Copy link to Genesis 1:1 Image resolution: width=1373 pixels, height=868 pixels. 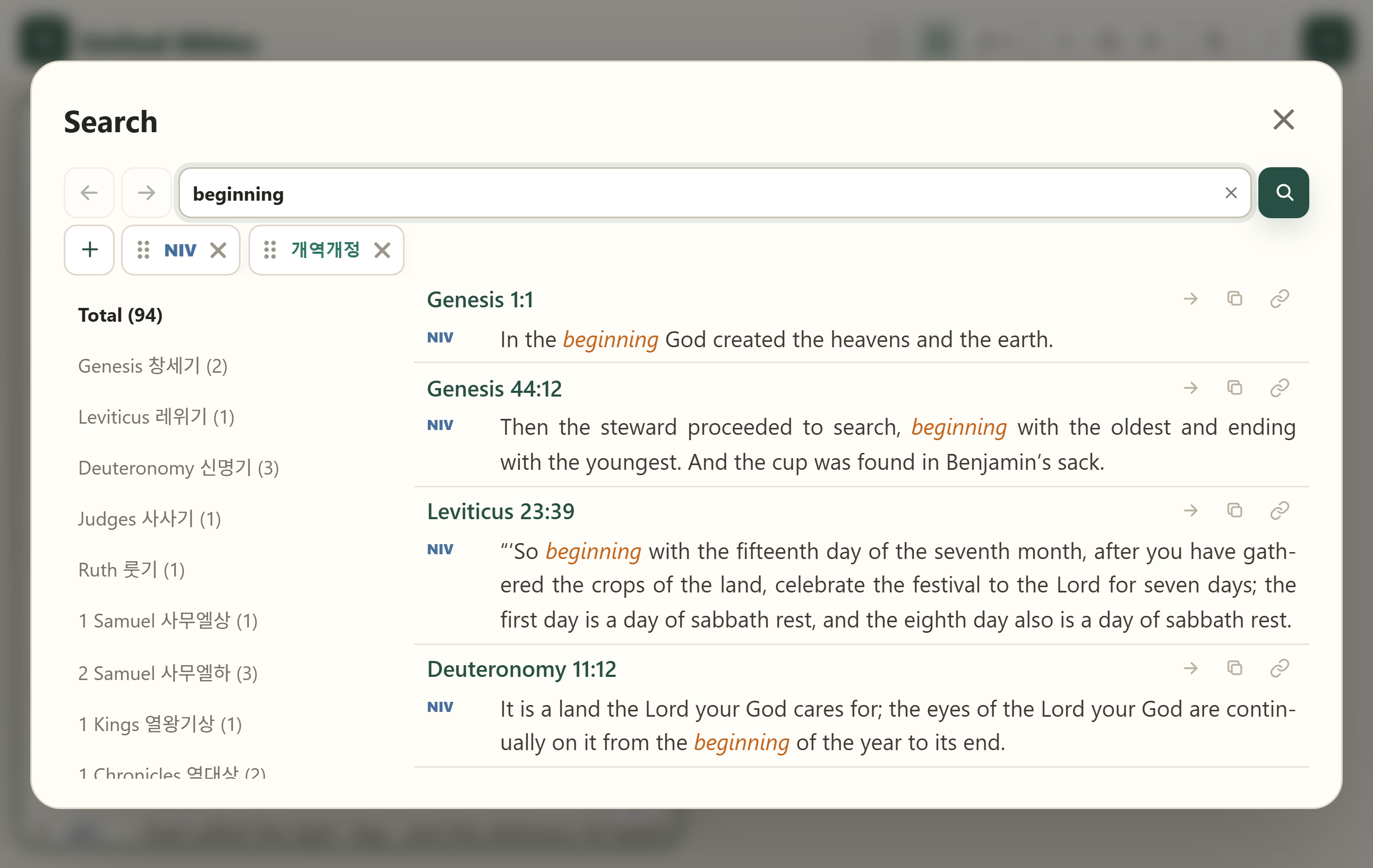click(x=1280, y=299)
